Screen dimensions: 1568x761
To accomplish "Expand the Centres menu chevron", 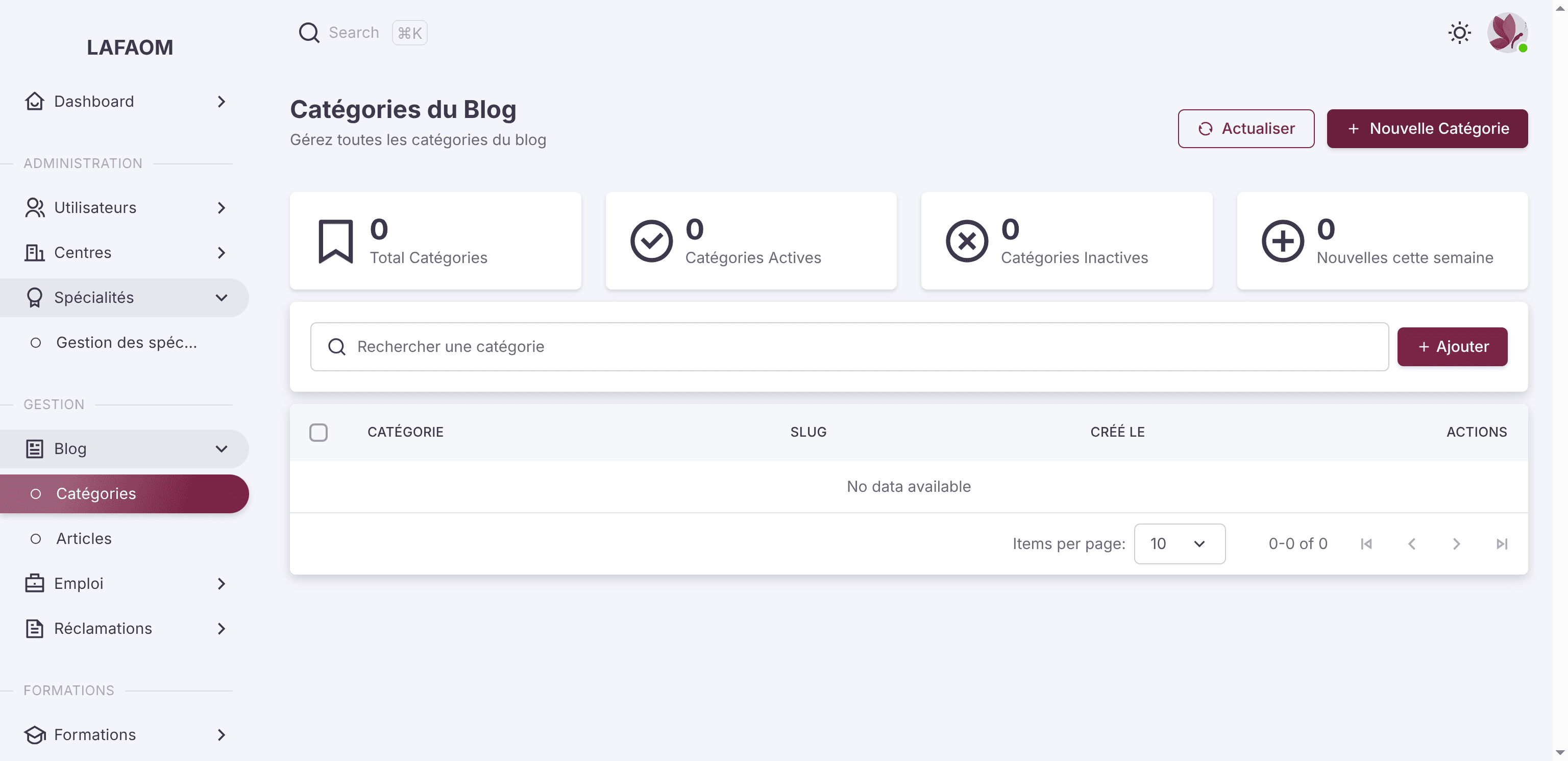I will click(x=222, y=253).
